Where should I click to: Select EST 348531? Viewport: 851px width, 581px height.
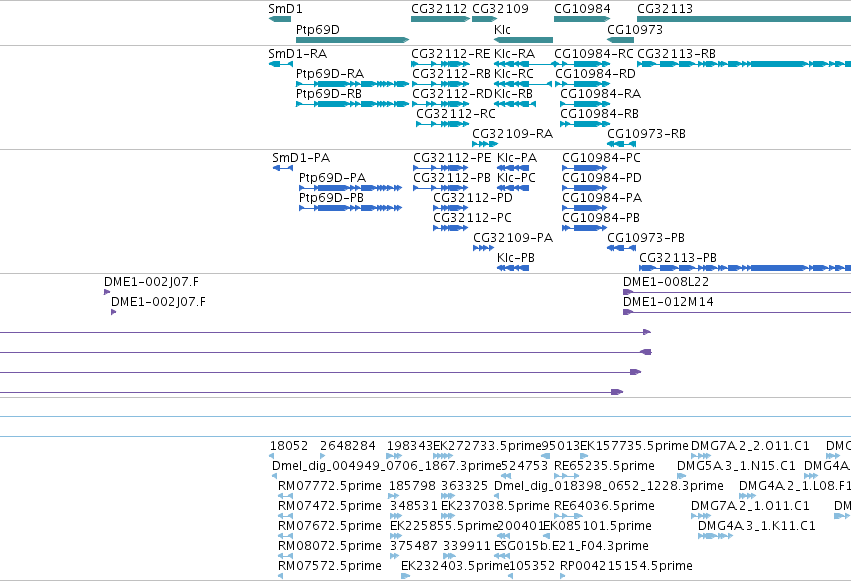click(x=396, y=516)
